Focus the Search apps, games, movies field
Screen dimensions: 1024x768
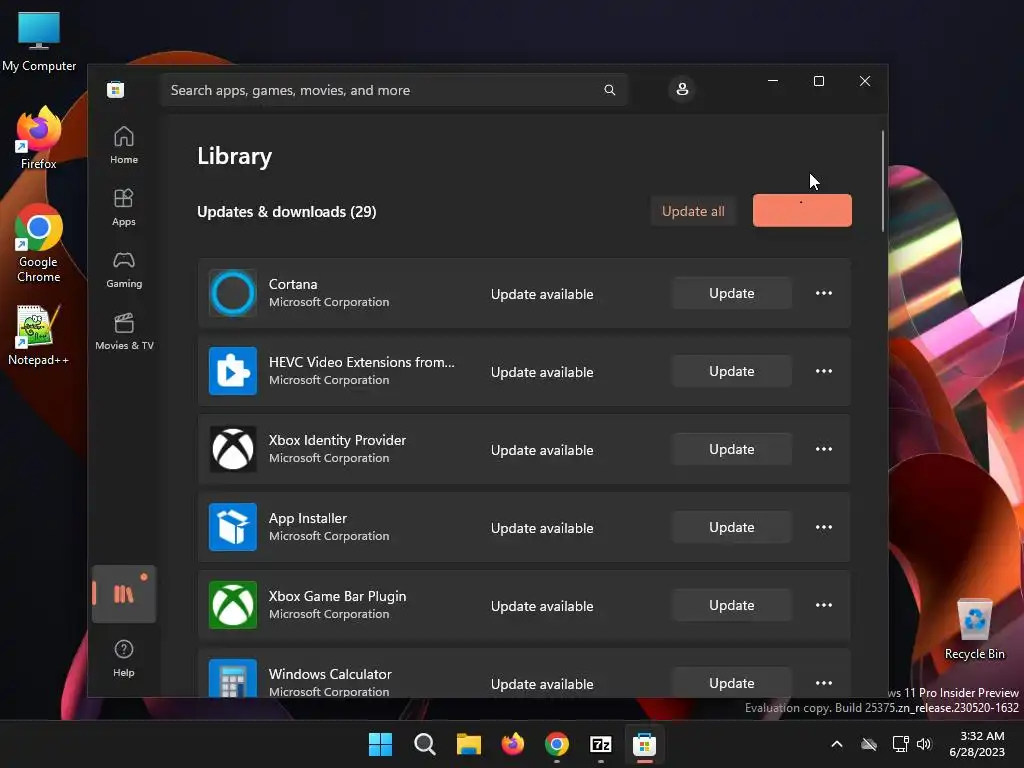tap(394, 90)
